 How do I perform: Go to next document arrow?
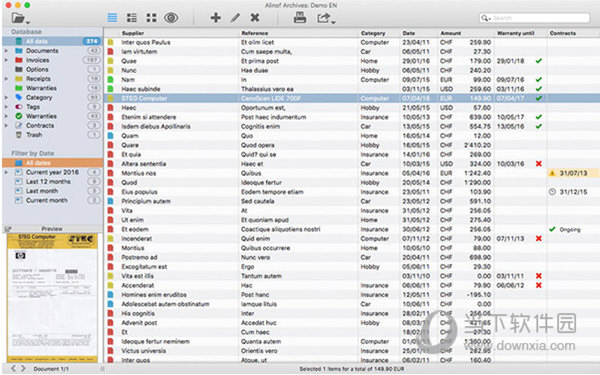(x=23, y=368)
